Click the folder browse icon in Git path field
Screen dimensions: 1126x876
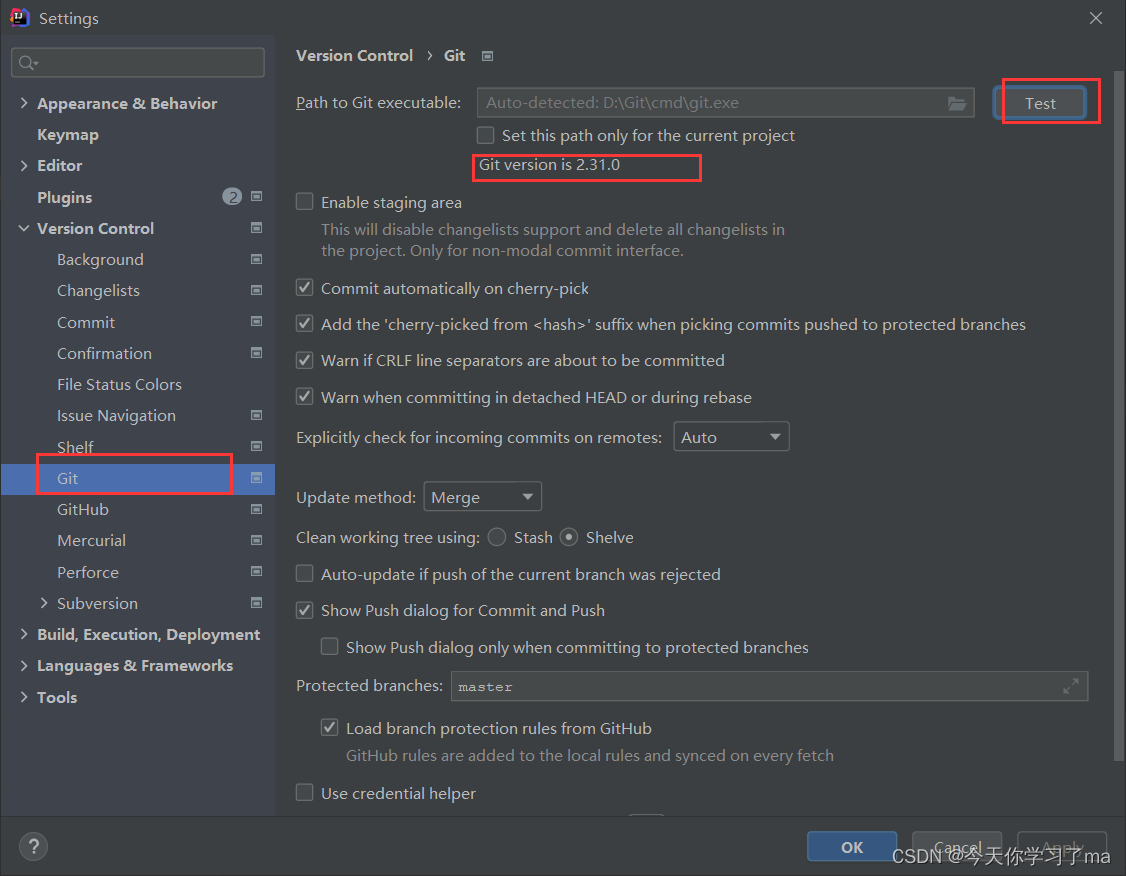(x=956, y=103)
